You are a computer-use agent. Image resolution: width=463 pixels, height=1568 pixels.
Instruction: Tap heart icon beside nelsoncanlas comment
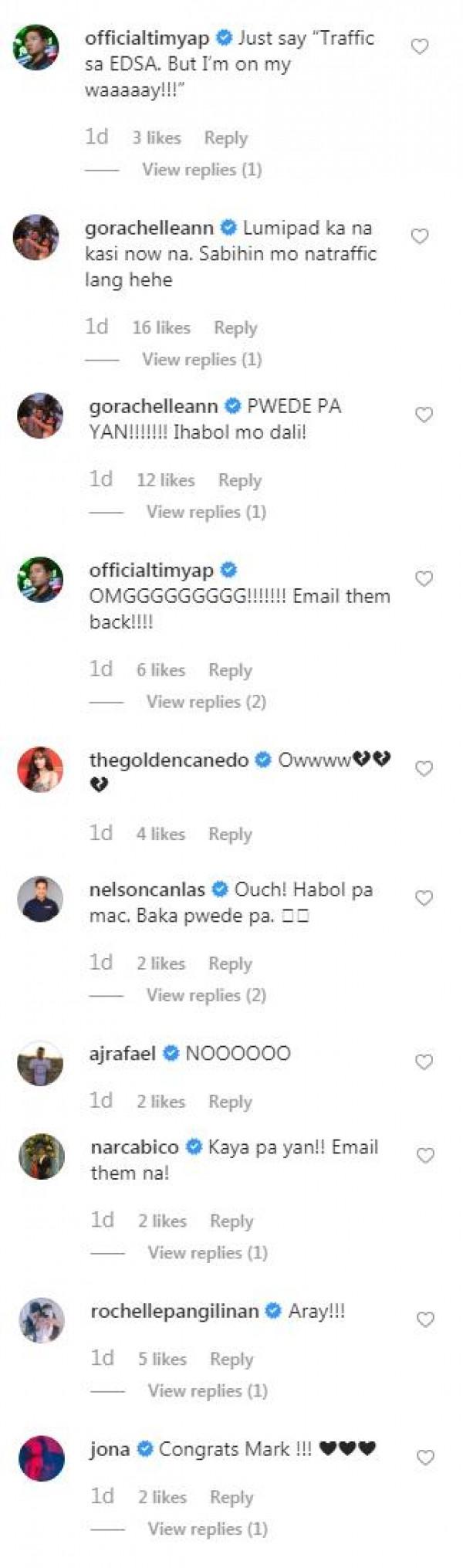click(424, 899)
